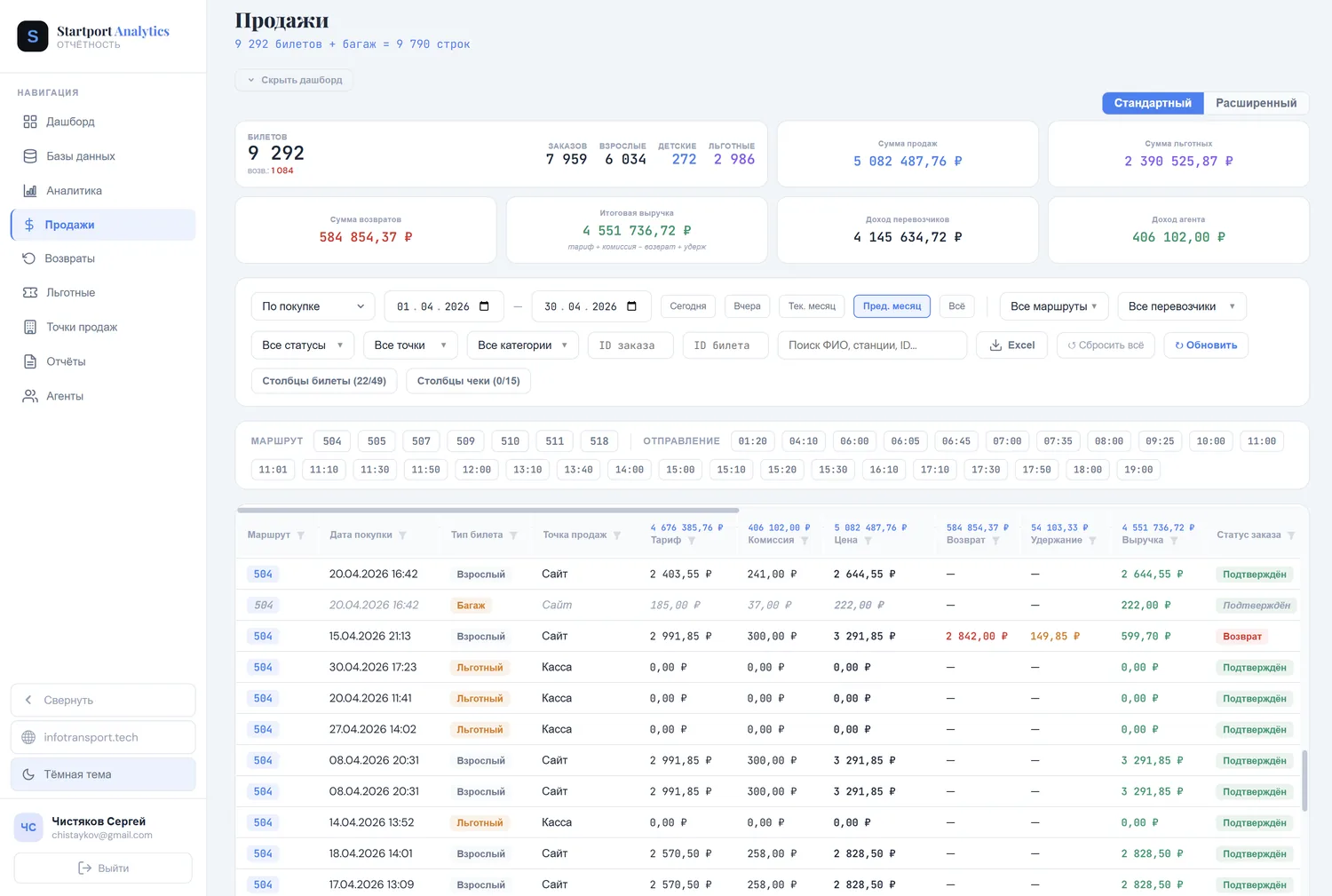Click the Свернуть sidebar button

coord(103,700)
